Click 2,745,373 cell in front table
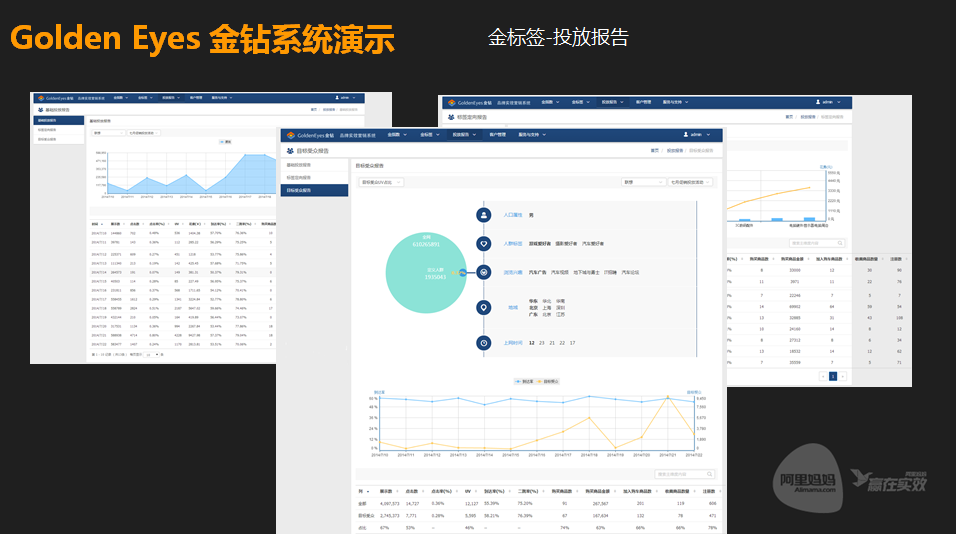 point(390,516)
